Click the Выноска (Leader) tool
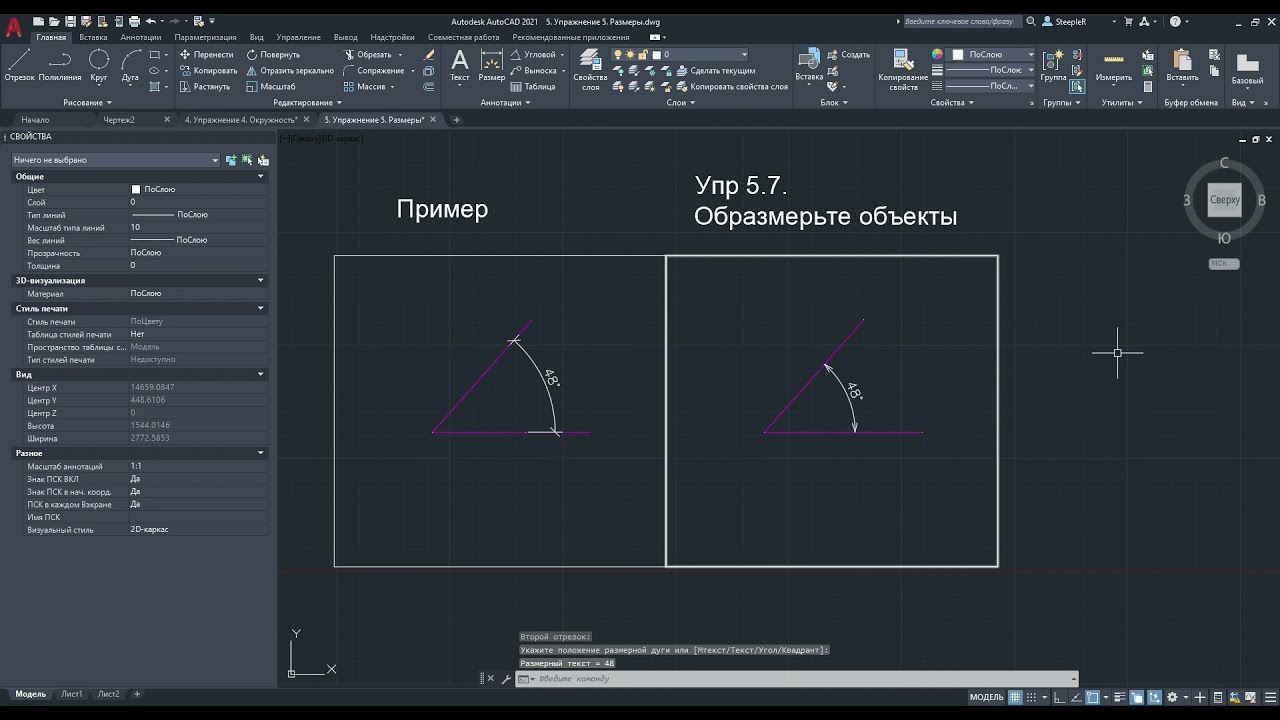 (x=533, y=71)
